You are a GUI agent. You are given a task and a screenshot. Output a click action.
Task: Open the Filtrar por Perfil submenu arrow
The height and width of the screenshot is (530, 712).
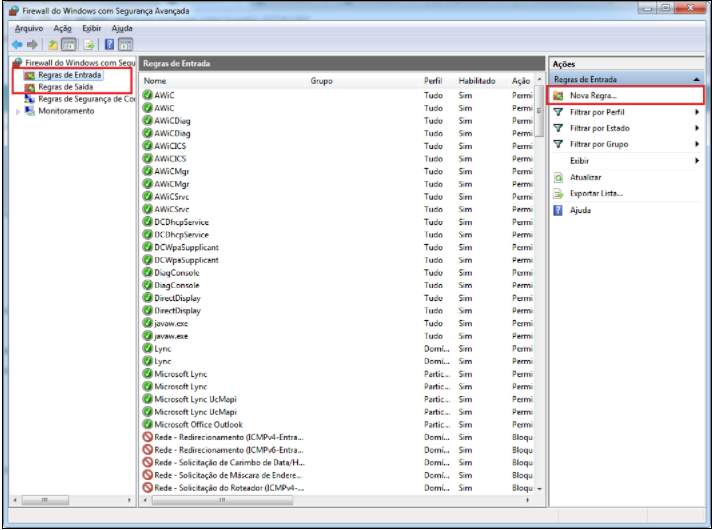pos(697,112)
